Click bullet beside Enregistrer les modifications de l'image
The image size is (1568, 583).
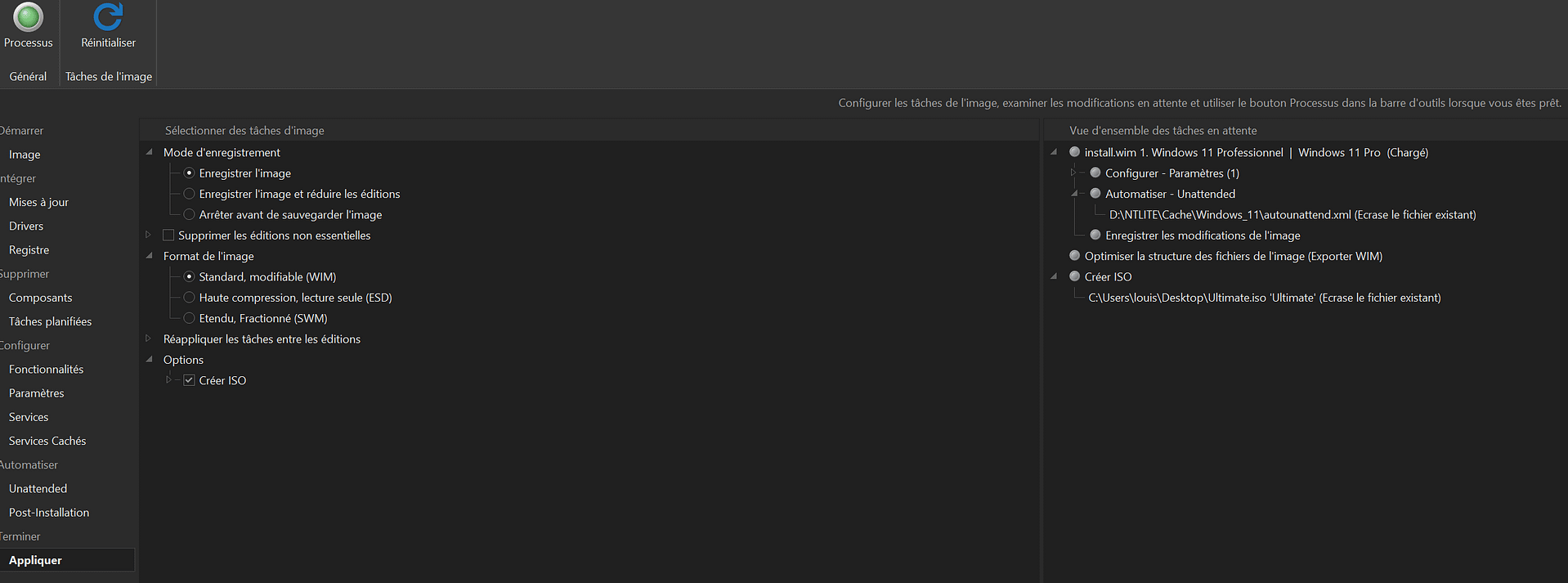coord(1095,235)
